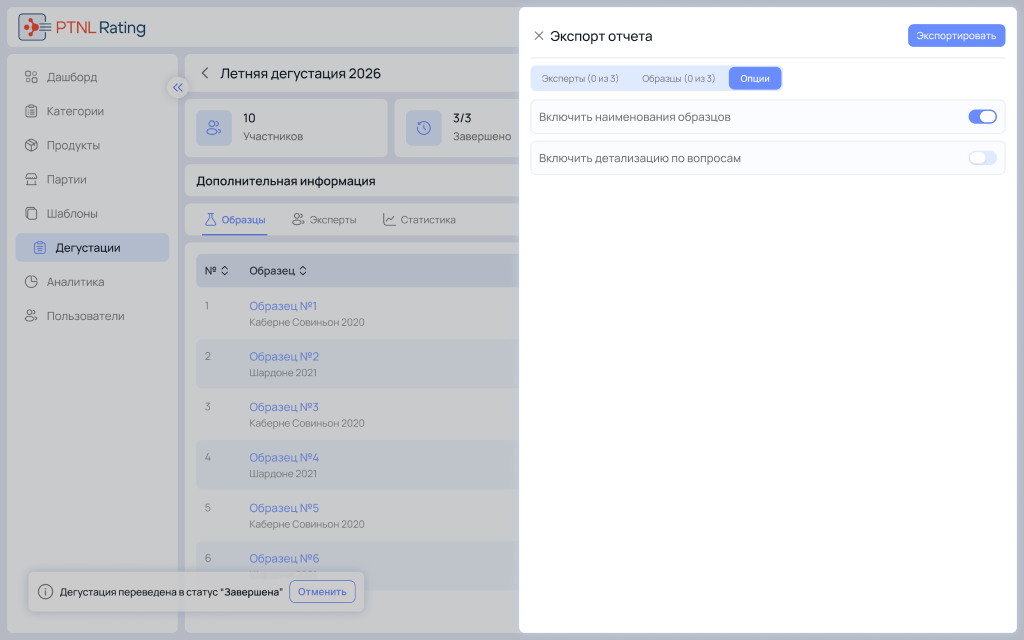Viewport: 1024px width, 640px height.
Task: Click Отменить in the notification
Action: click(x=323, y=592)
